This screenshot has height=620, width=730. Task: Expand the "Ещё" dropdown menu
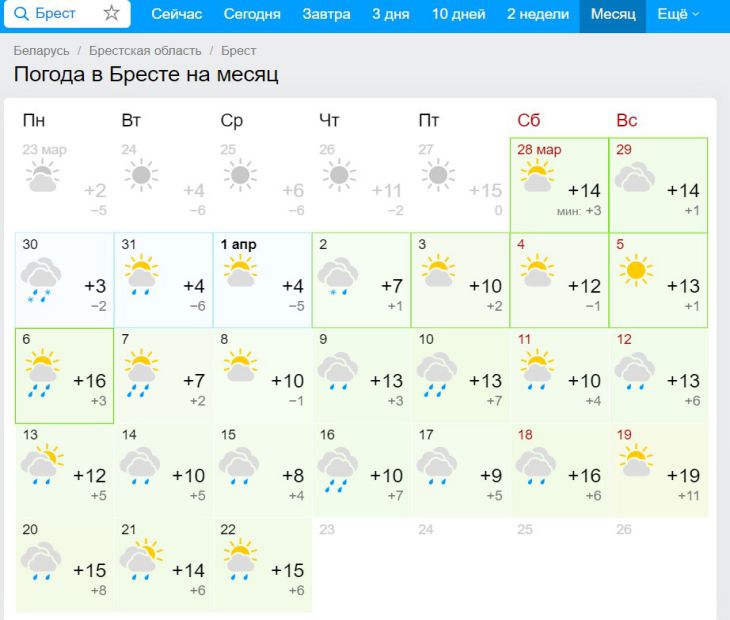679,14
